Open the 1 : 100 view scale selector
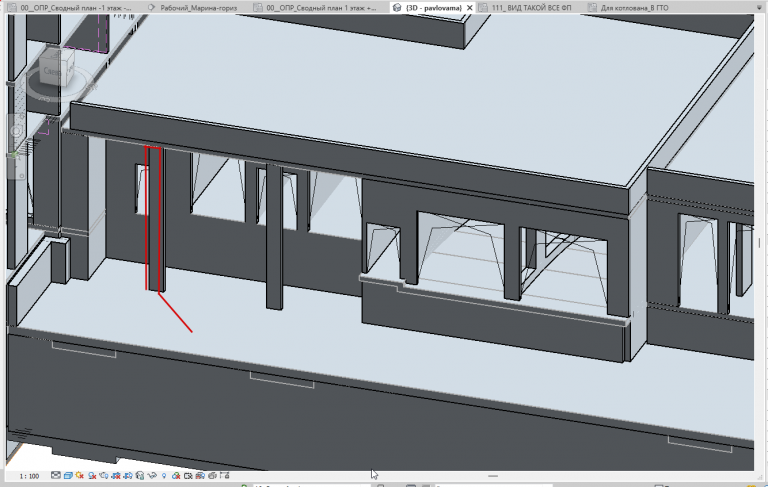The width and height of the screenshot is (768, 487). 29,476
